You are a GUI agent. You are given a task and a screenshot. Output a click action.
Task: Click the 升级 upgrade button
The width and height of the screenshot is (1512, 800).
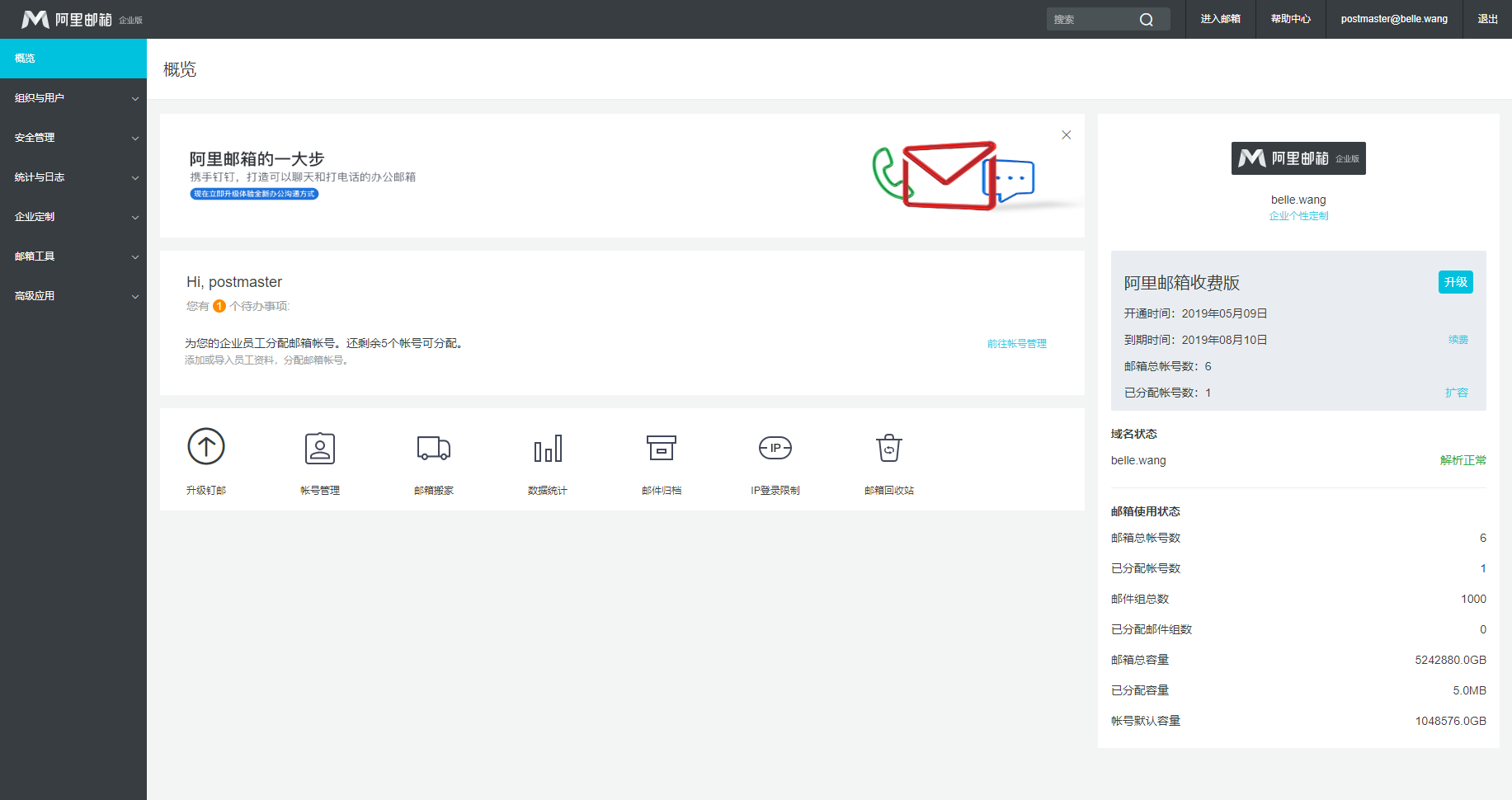pyautogui.click(x=1455, y=282)
